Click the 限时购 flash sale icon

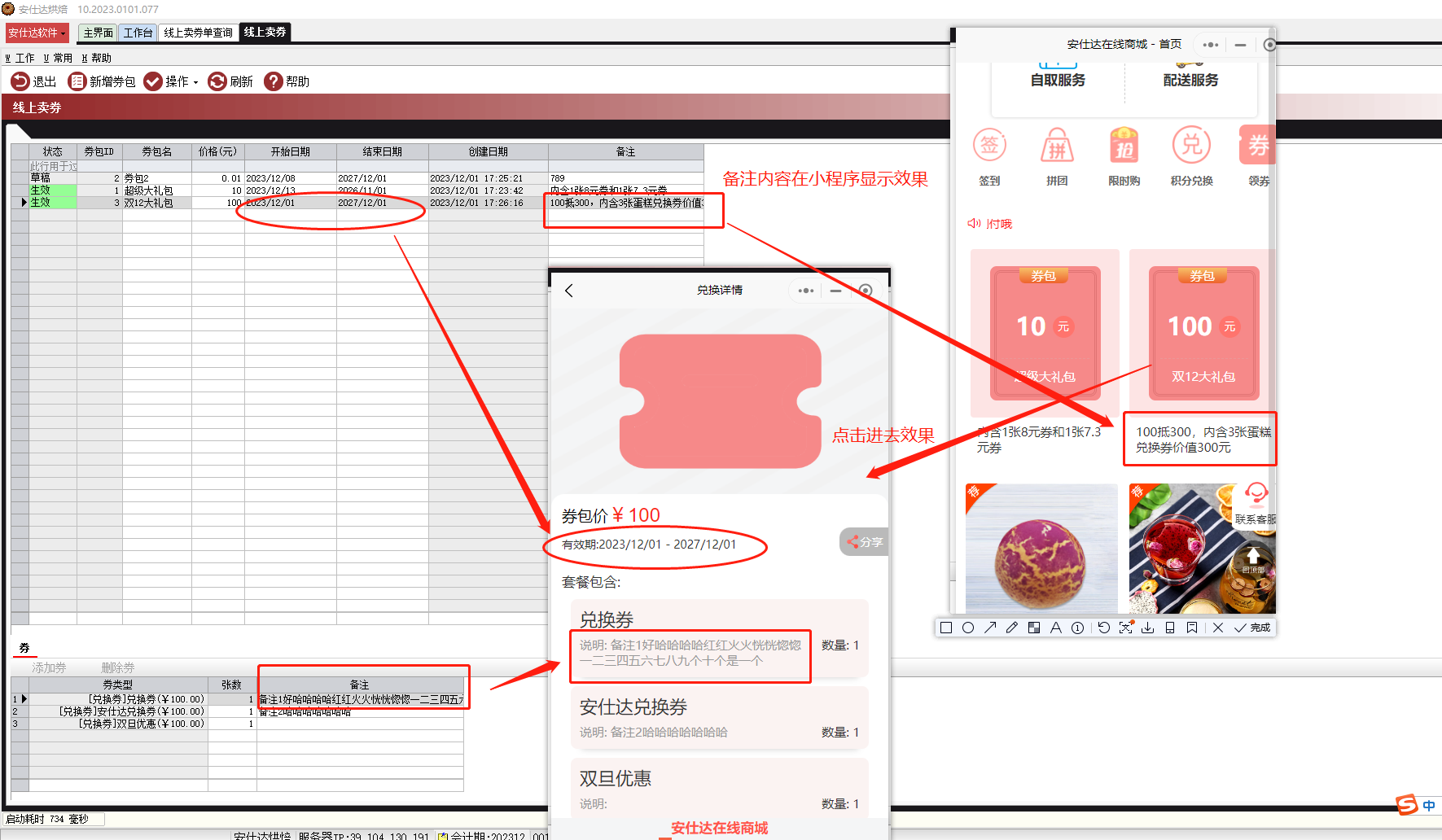tap(1124, 146)
